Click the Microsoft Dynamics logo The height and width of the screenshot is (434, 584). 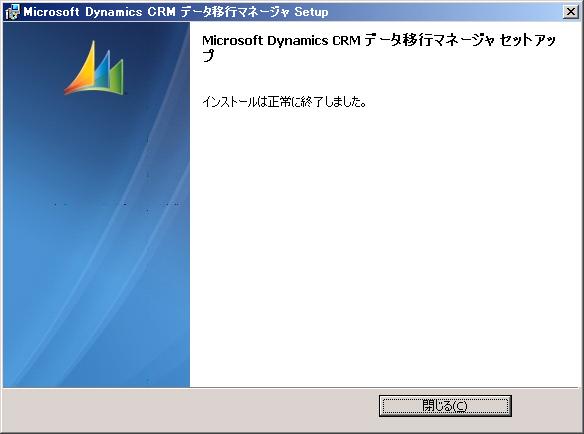coord(94,67)
